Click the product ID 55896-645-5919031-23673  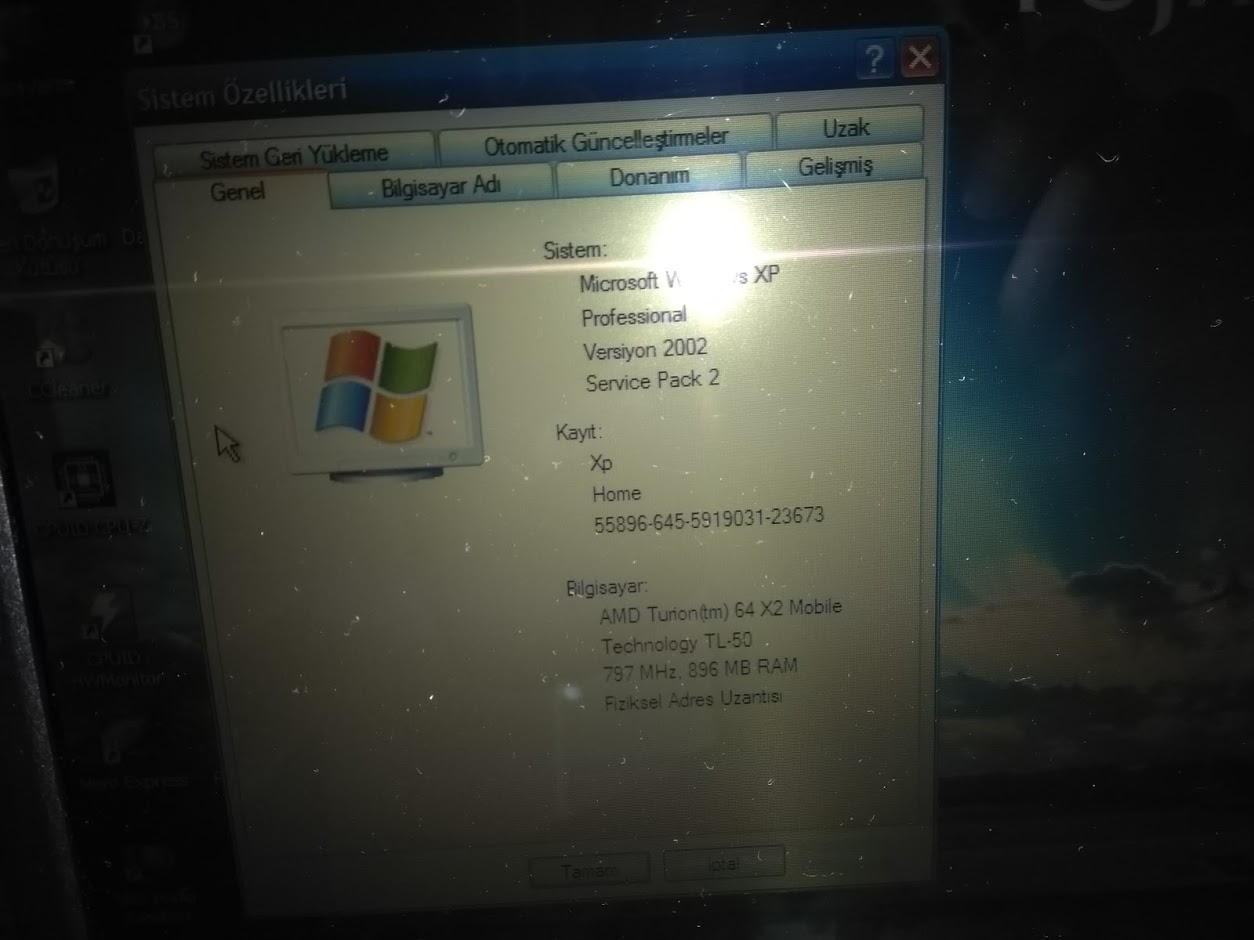pos(709,520)
